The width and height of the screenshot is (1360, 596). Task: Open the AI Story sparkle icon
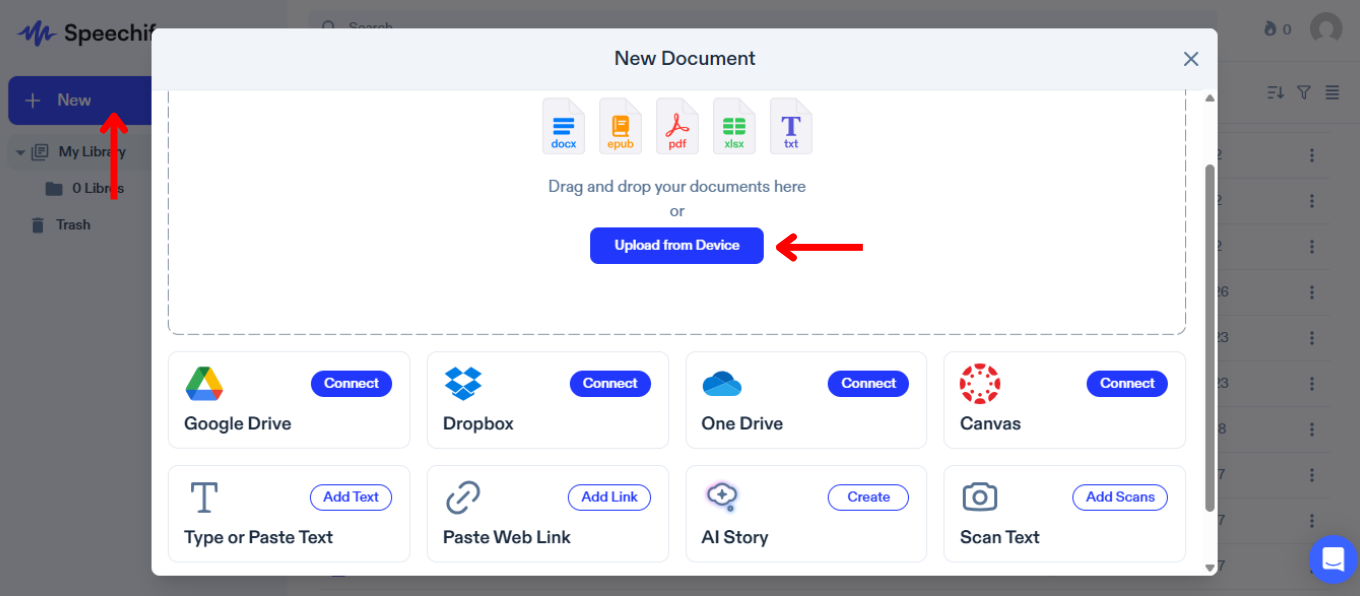[x=722, y=497]
